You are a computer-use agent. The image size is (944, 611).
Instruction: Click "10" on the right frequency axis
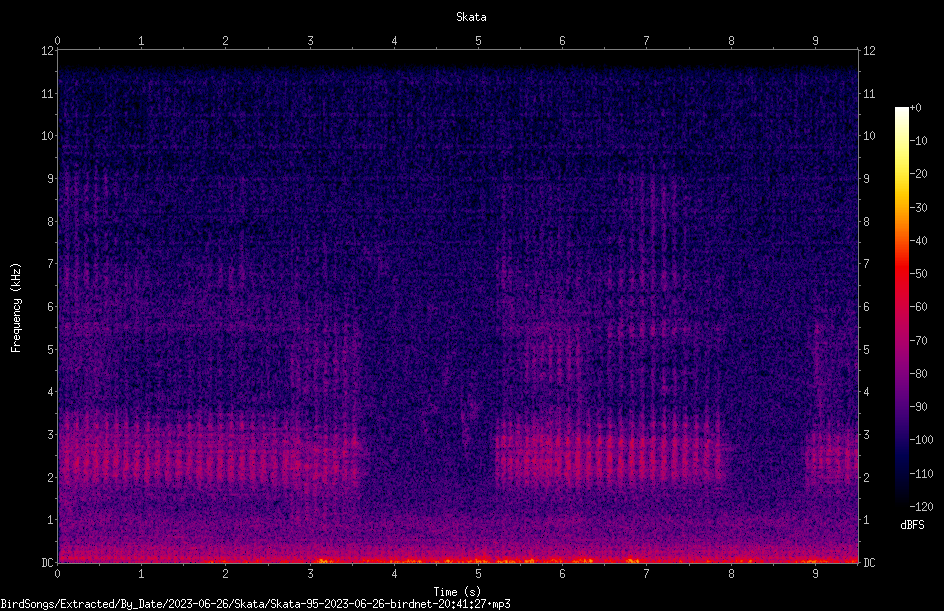(x=869, y=136)
